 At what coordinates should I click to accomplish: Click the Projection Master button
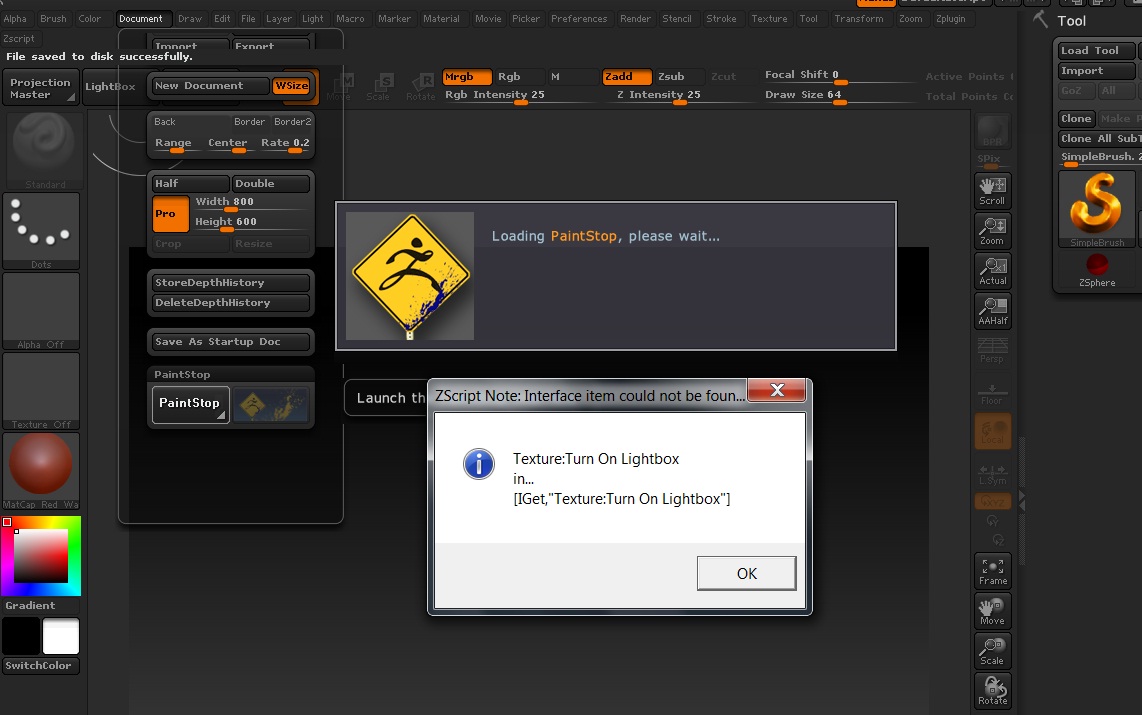pyautogui.click(x=41, y=88)
